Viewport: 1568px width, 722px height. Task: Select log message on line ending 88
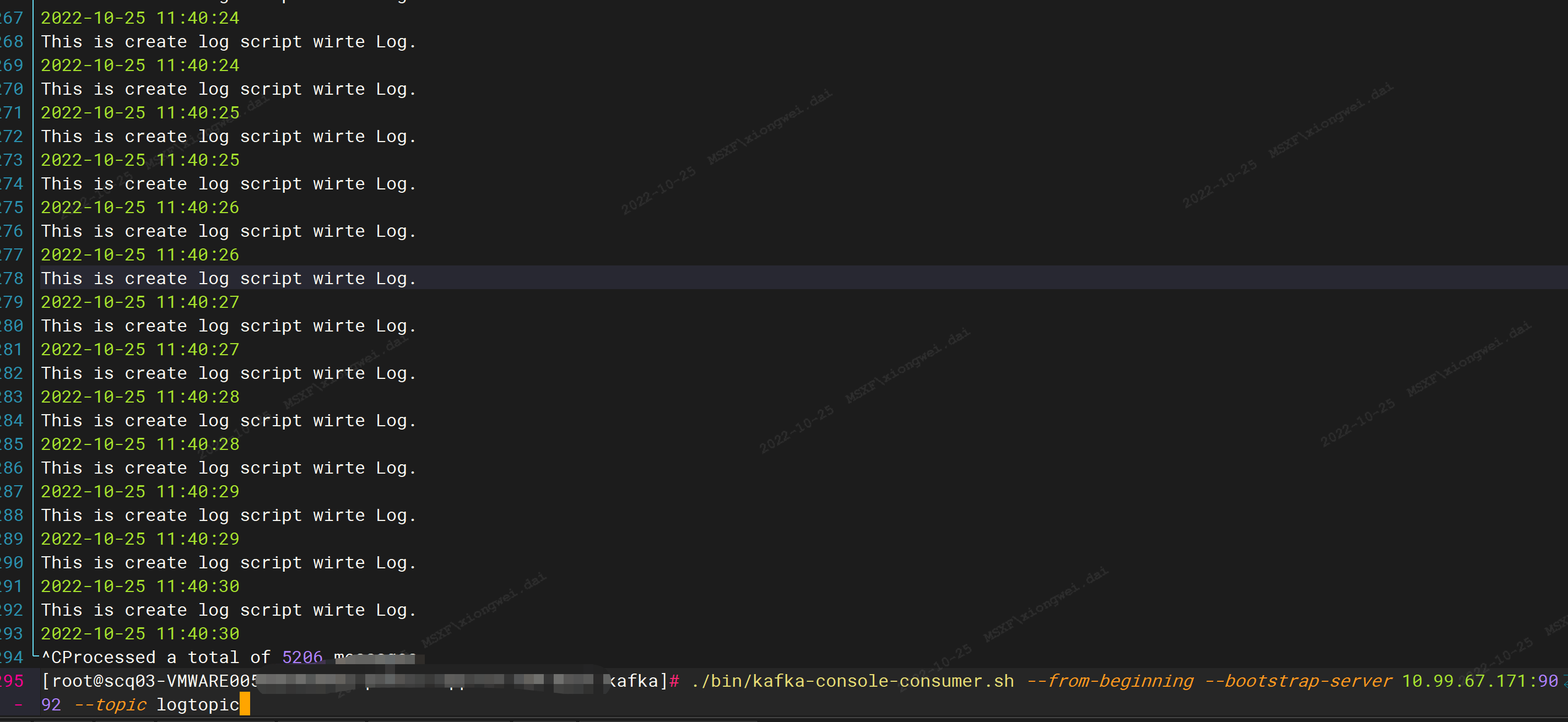click(228, 515)
